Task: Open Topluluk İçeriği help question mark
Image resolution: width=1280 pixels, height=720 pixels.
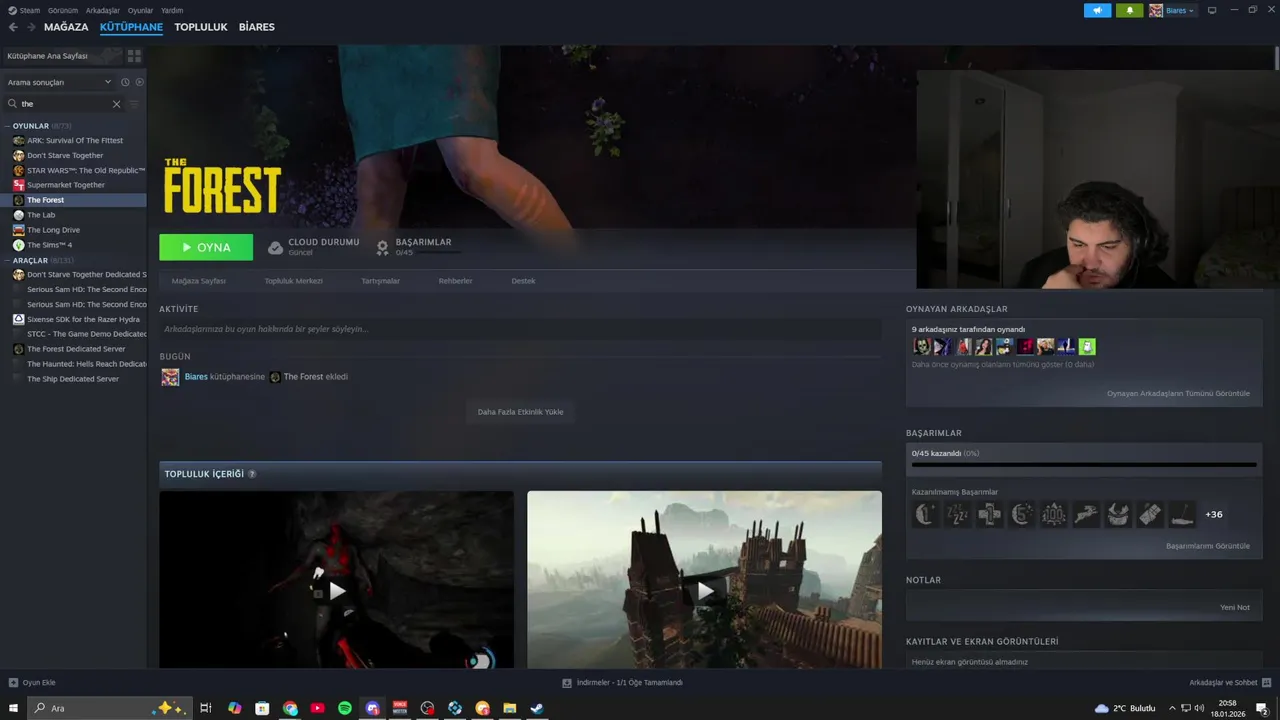Action: pos(252,474)
